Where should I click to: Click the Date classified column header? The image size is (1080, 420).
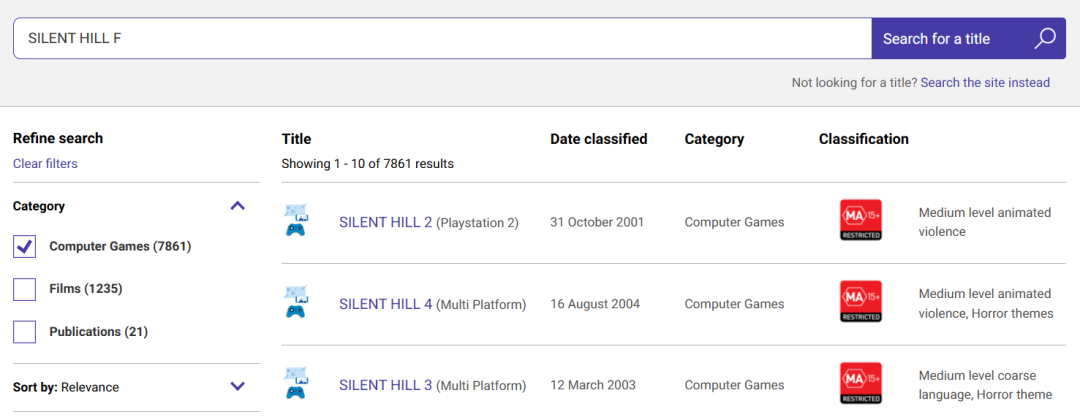point(598,139)
